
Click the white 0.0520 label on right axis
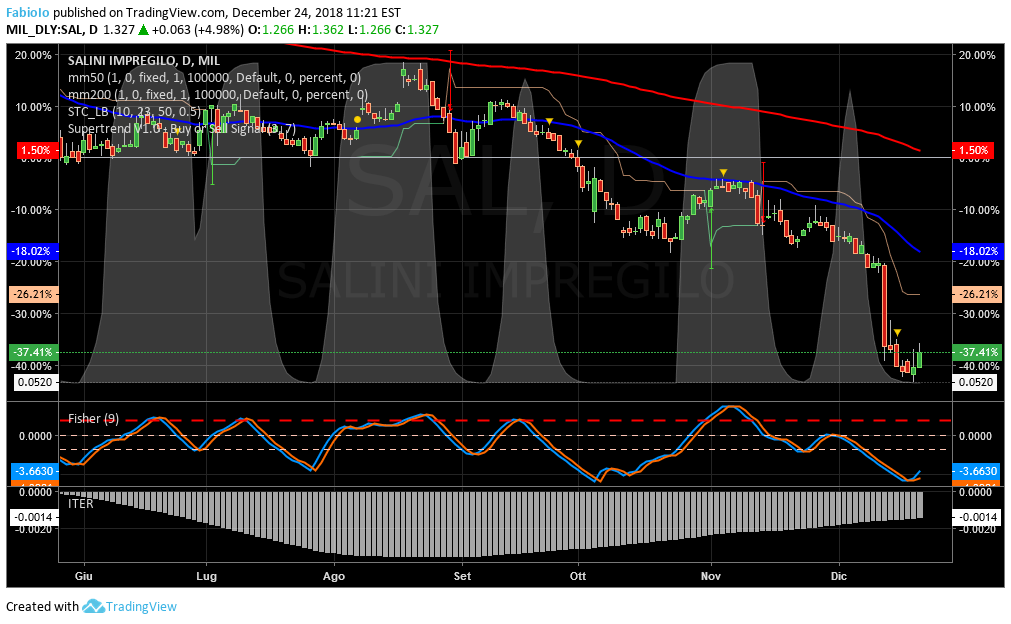click(976, 382)
